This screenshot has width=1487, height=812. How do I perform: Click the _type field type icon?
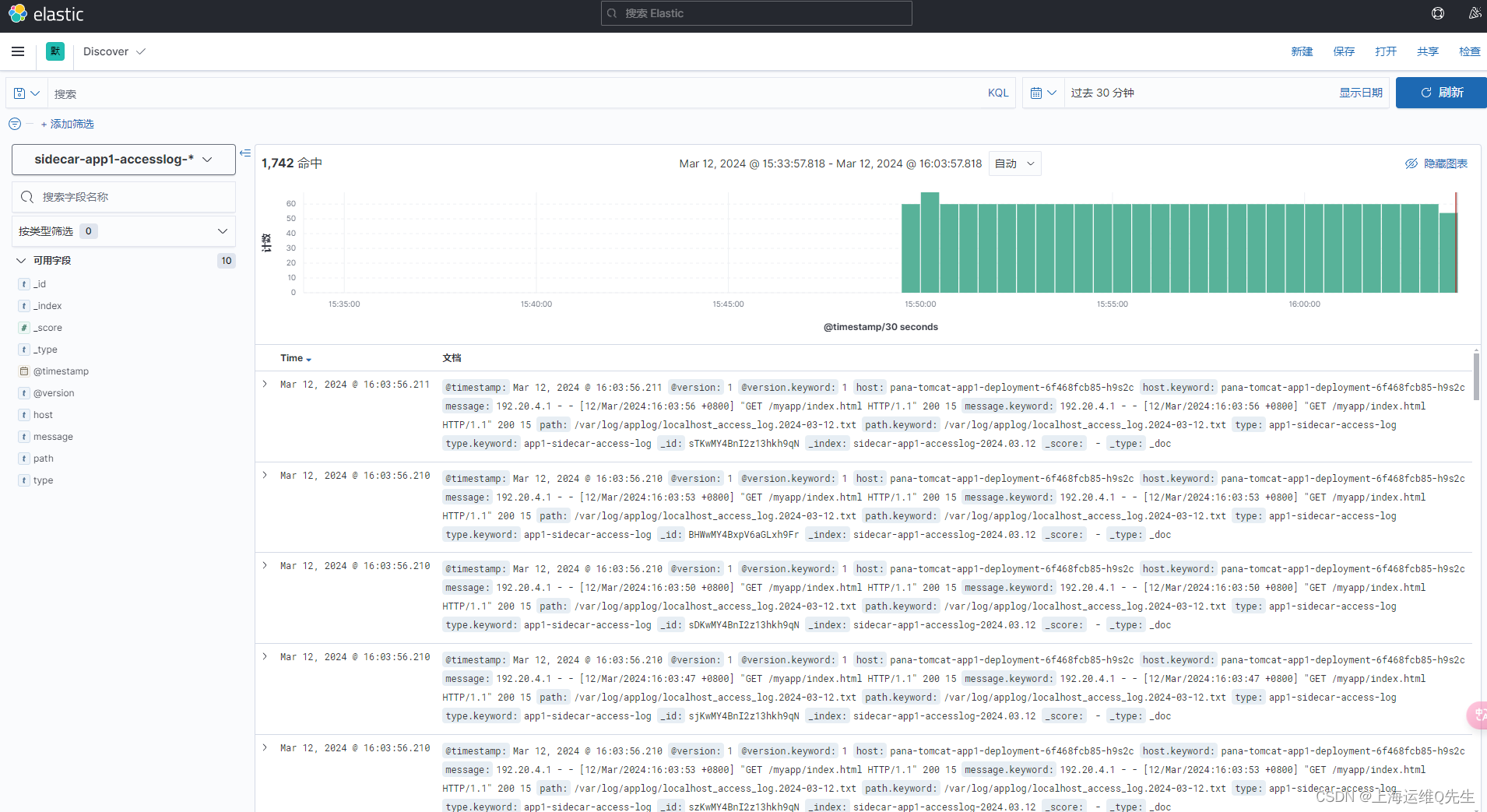(x=24, y=350)
